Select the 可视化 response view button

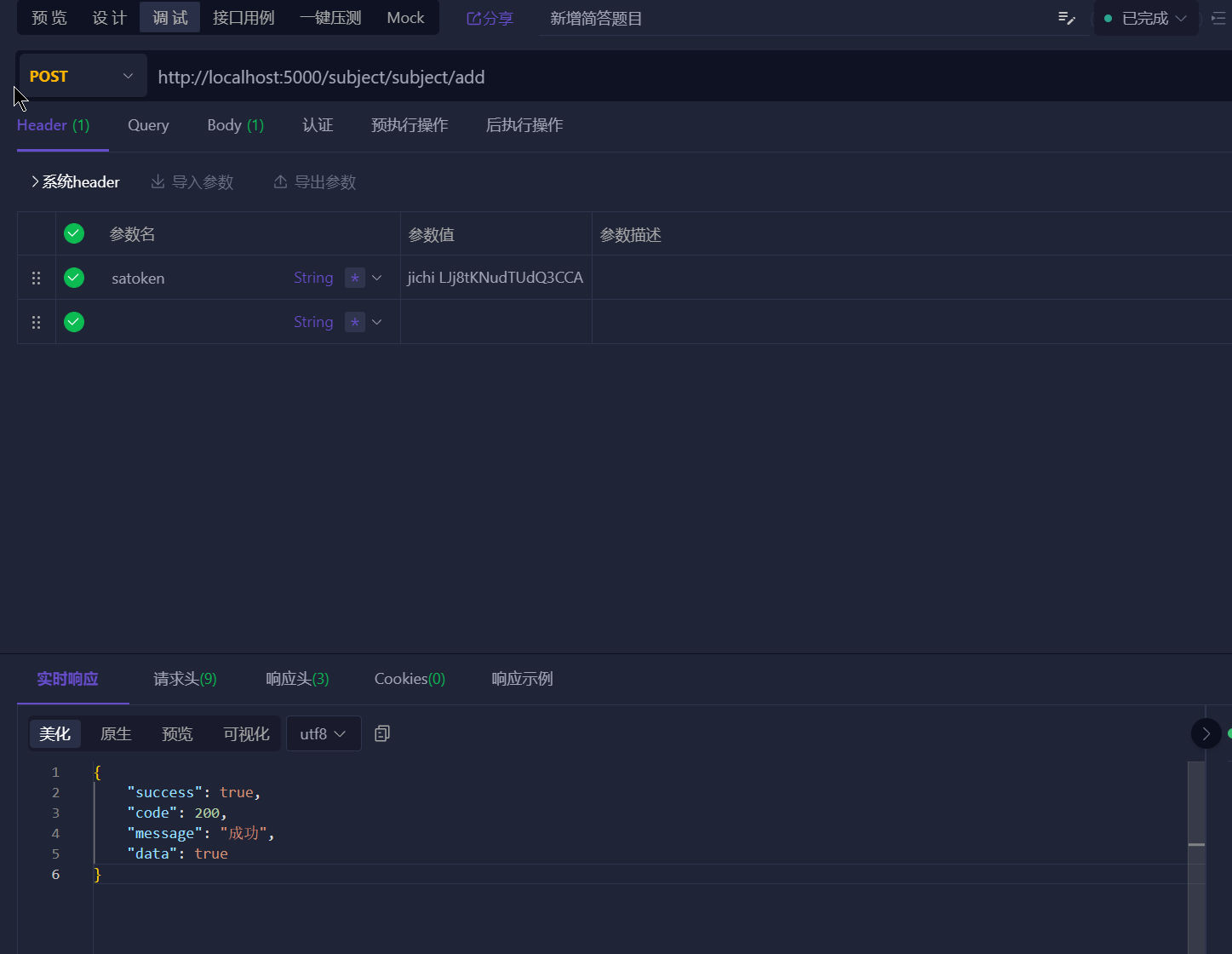[x=246, y=733]
